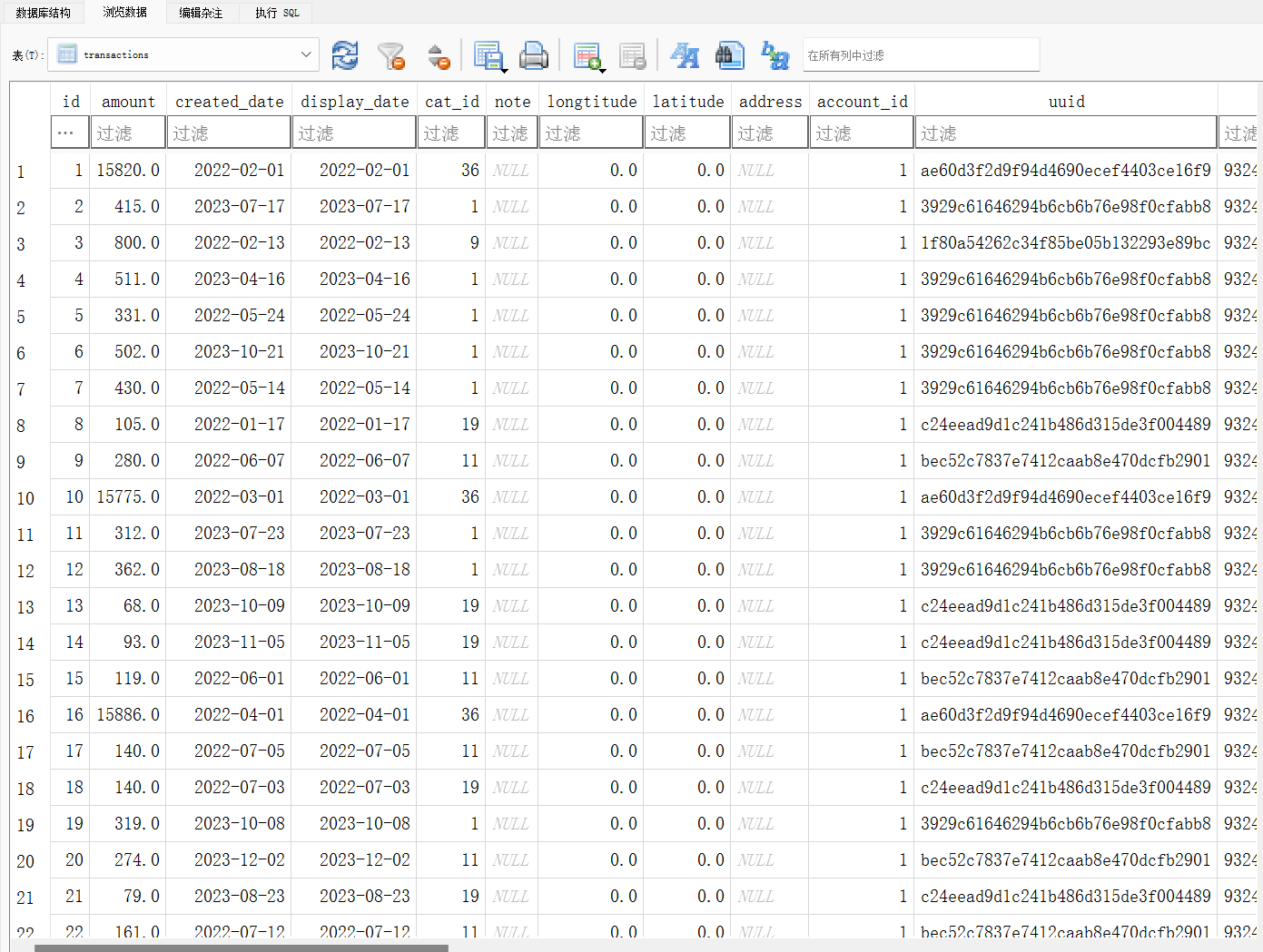Select the table corner select-all box
The height and width of the screenshot is (952, 1263).
[30, 116]
